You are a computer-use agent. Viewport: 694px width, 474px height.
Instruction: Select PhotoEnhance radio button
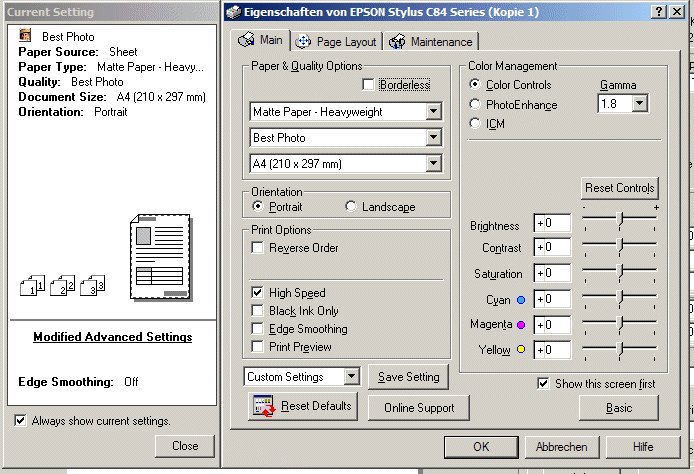point(475,104)
